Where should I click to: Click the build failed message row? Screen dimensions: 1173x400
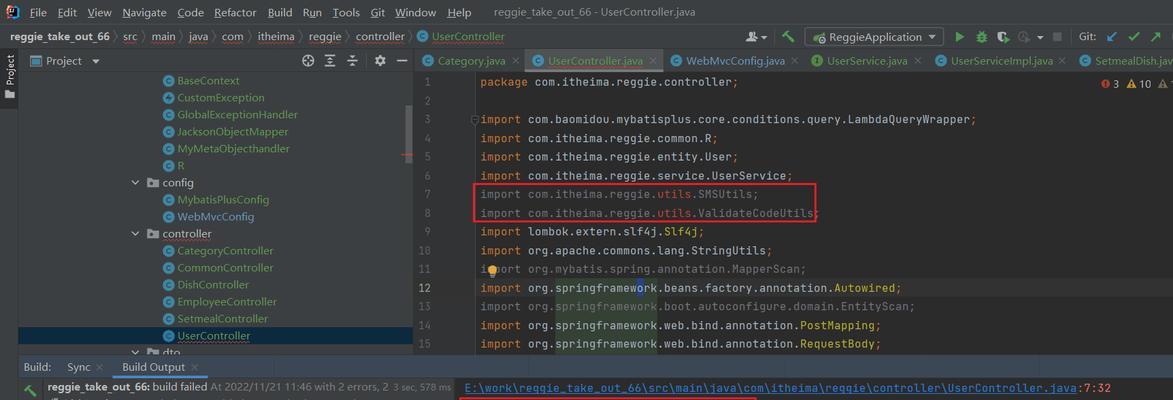pyautogui.click(x=249, y=387)
